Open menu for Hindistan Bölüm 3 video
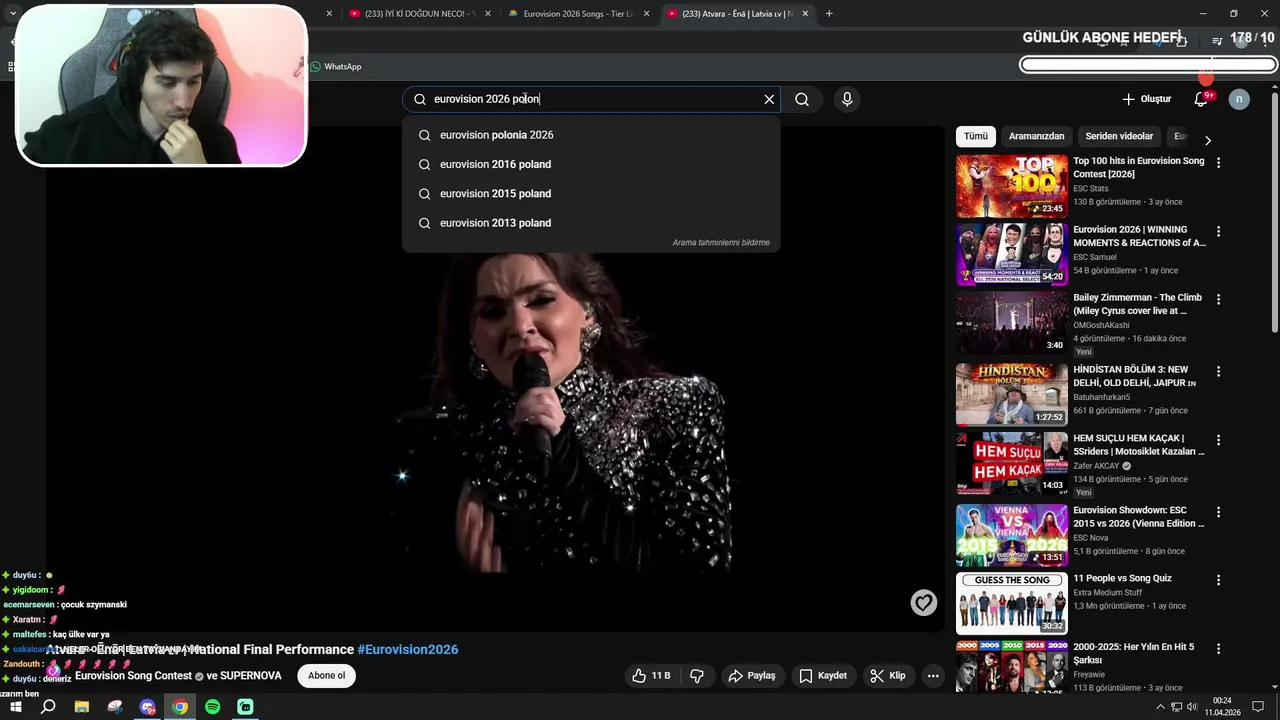 1218,371
